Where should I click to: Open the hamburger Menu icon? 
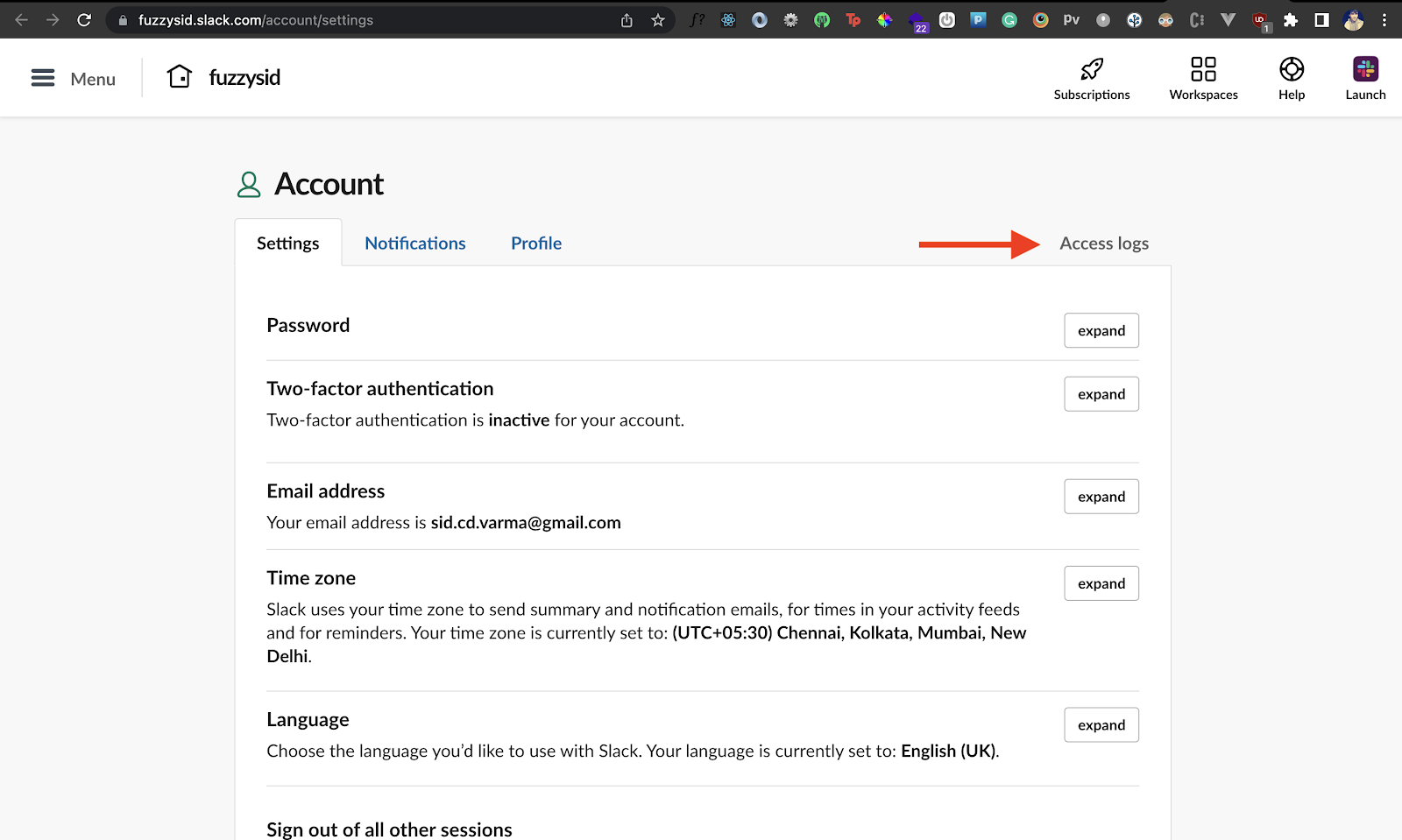tap(43, 79)
